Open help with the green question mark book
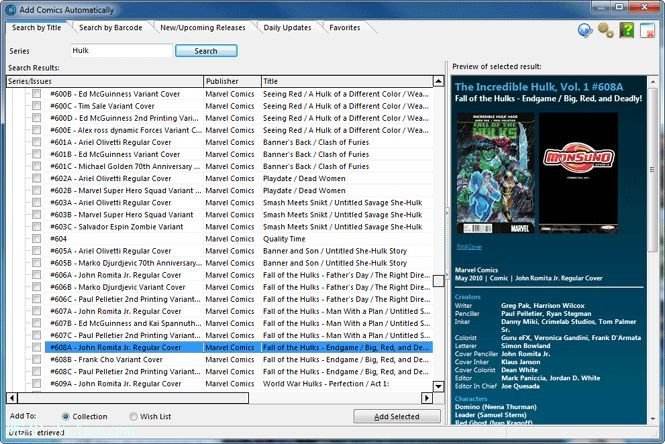This screenshot has height=444, width=665. [626, 31]
